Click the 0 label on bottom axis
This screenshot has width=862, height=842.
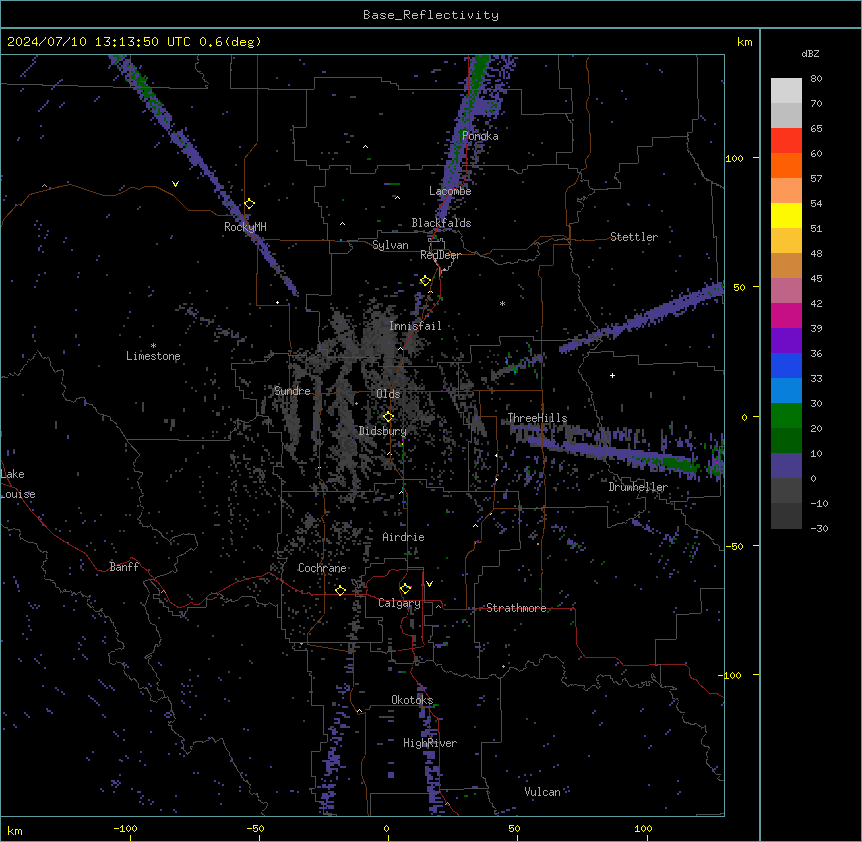386,828
